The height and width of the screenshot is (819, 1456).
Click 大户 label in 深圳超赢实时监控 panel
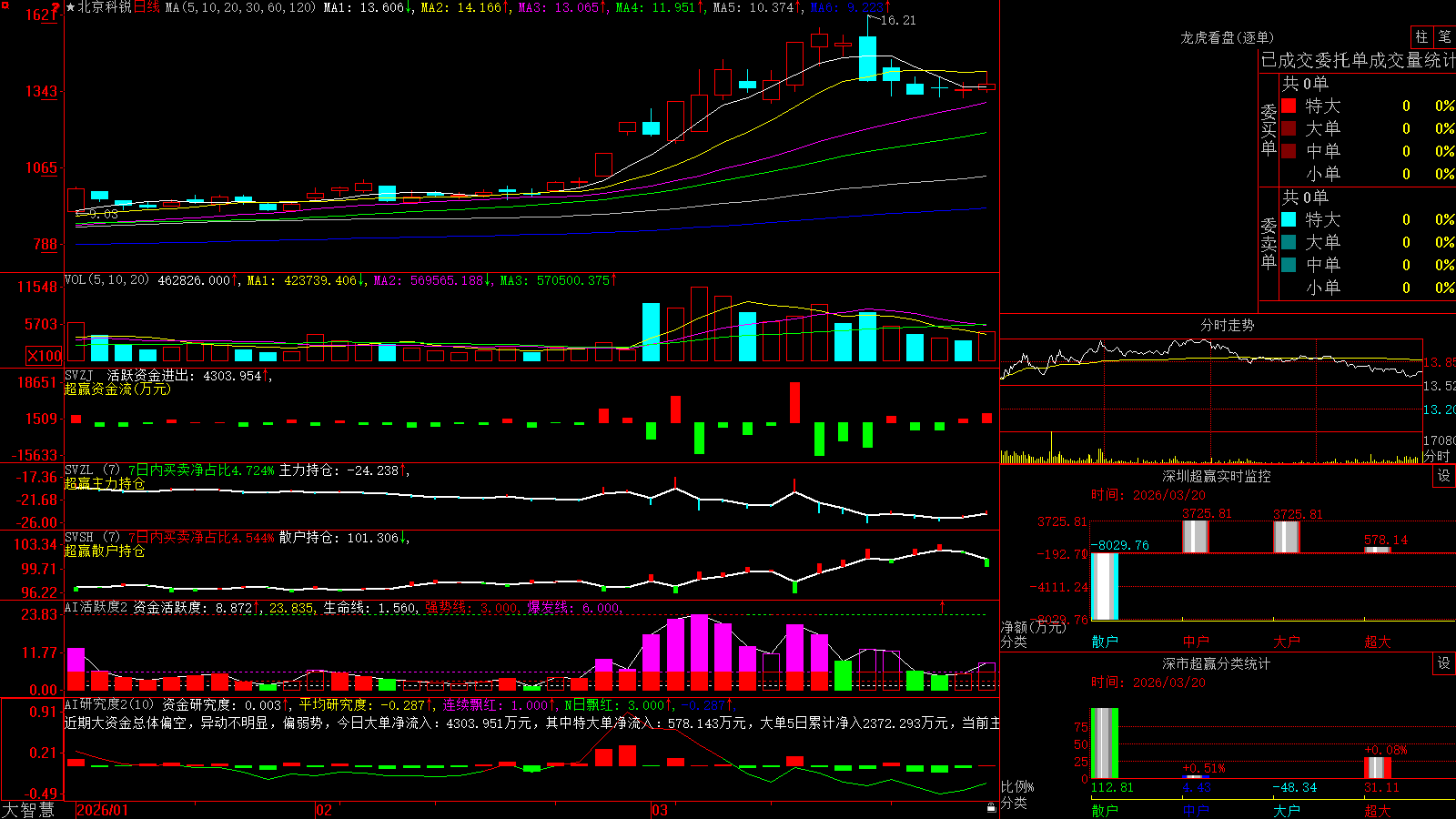point(1287,642)
